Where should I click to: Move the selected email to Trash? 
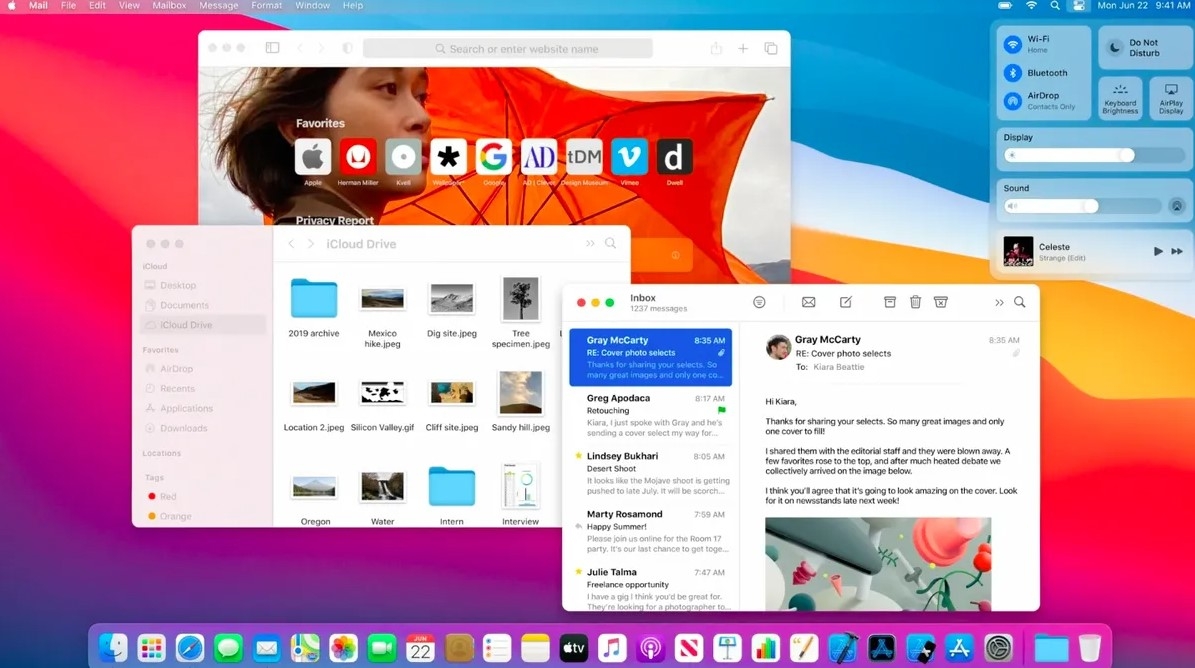pos(915,301)
